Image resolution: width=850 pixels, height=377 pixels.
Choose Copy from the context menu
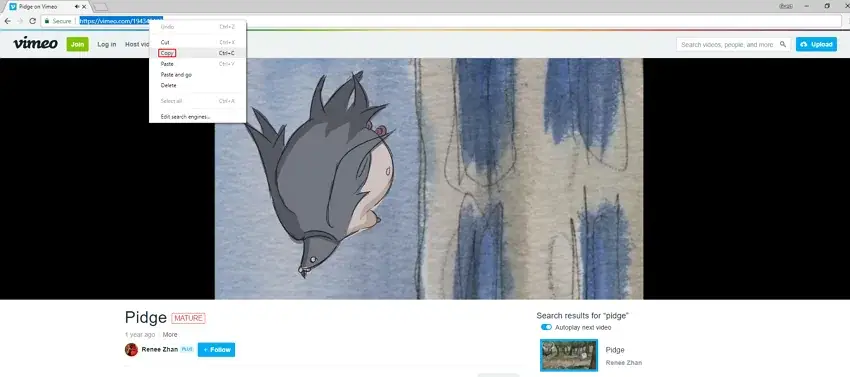point(167,53)
